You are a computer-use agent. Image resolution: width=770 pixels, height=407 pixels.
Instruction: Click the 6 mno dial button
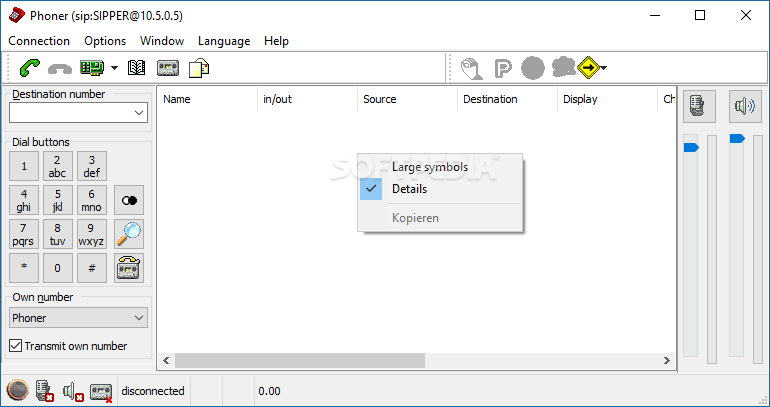(x=92, y=200)
